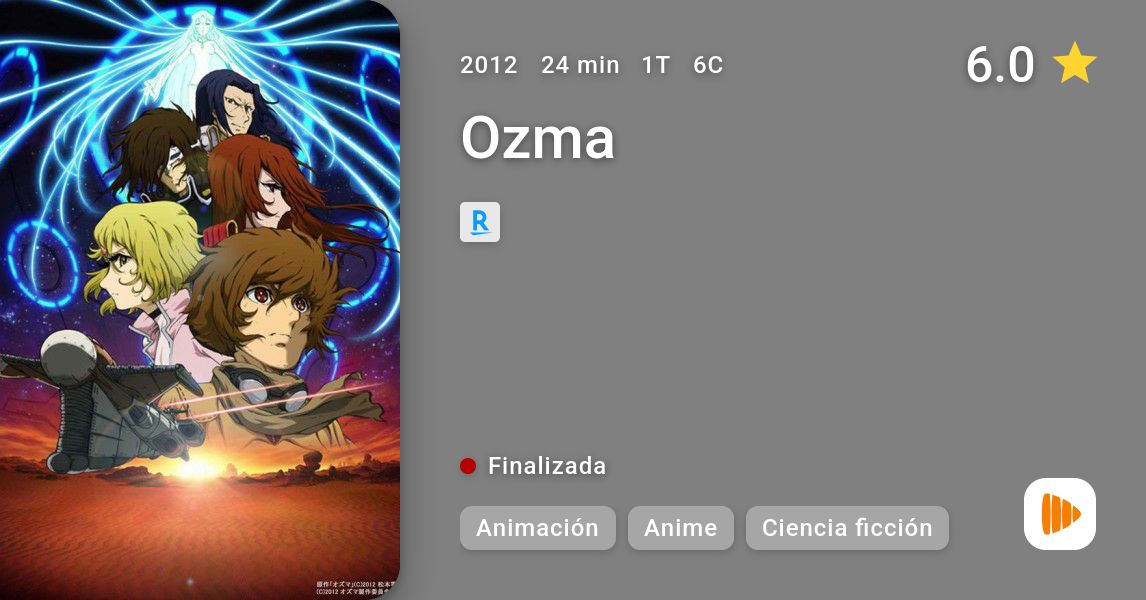Screen dimensions: 1146x600
Task: Click the red Finalizada status dot
Action: click(x=468, y=466)
